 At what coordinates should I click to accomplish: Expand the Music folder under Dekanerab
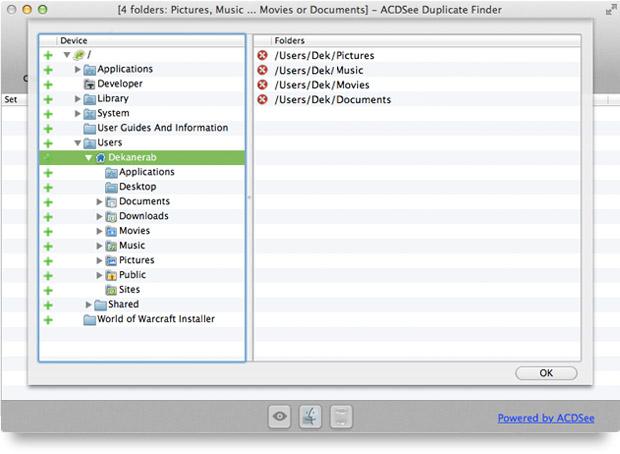pos(99,246)
